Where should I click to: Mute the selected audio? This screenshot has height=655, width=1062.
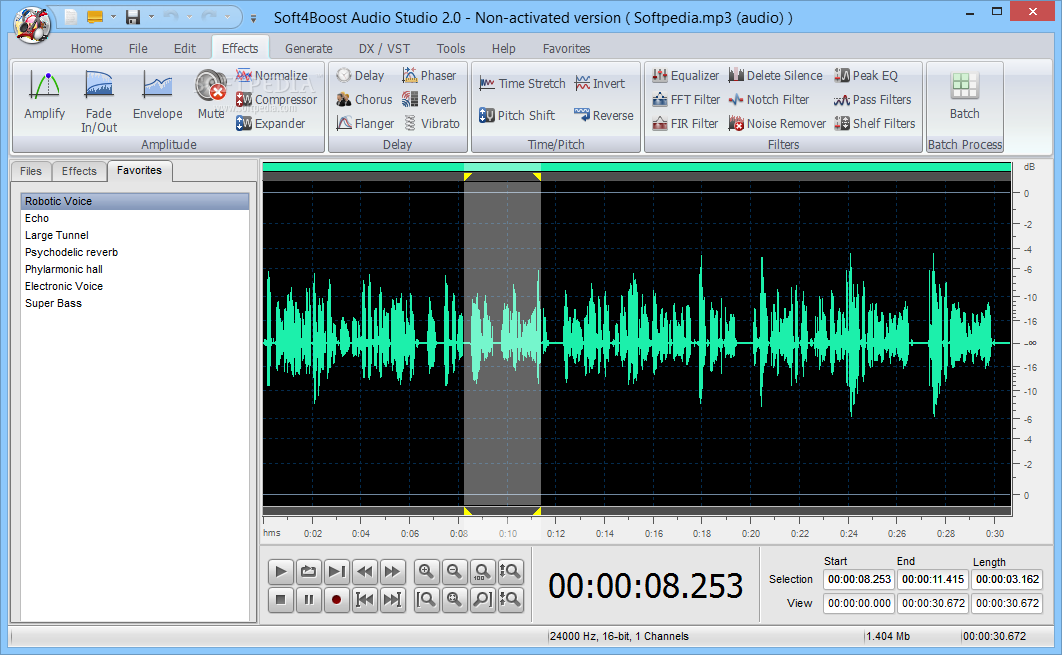[211, 97]
